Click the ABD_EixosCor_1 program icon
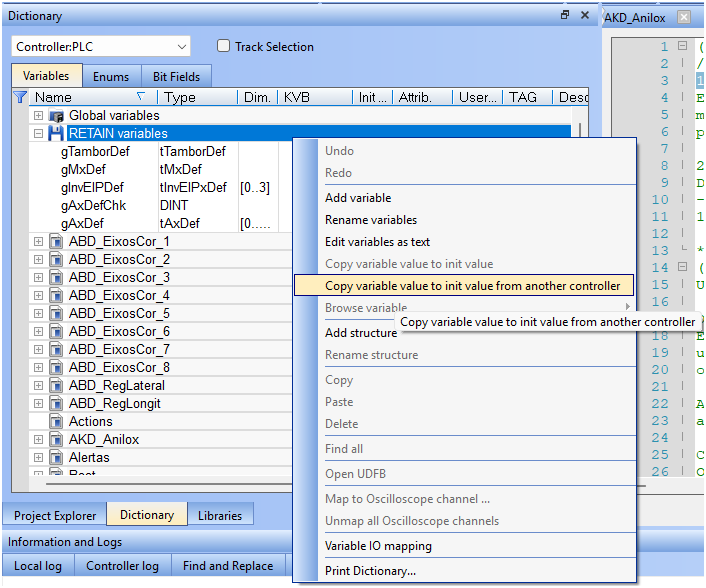The height and width of the screenshot is (588, 706). [x=56, y=242]
